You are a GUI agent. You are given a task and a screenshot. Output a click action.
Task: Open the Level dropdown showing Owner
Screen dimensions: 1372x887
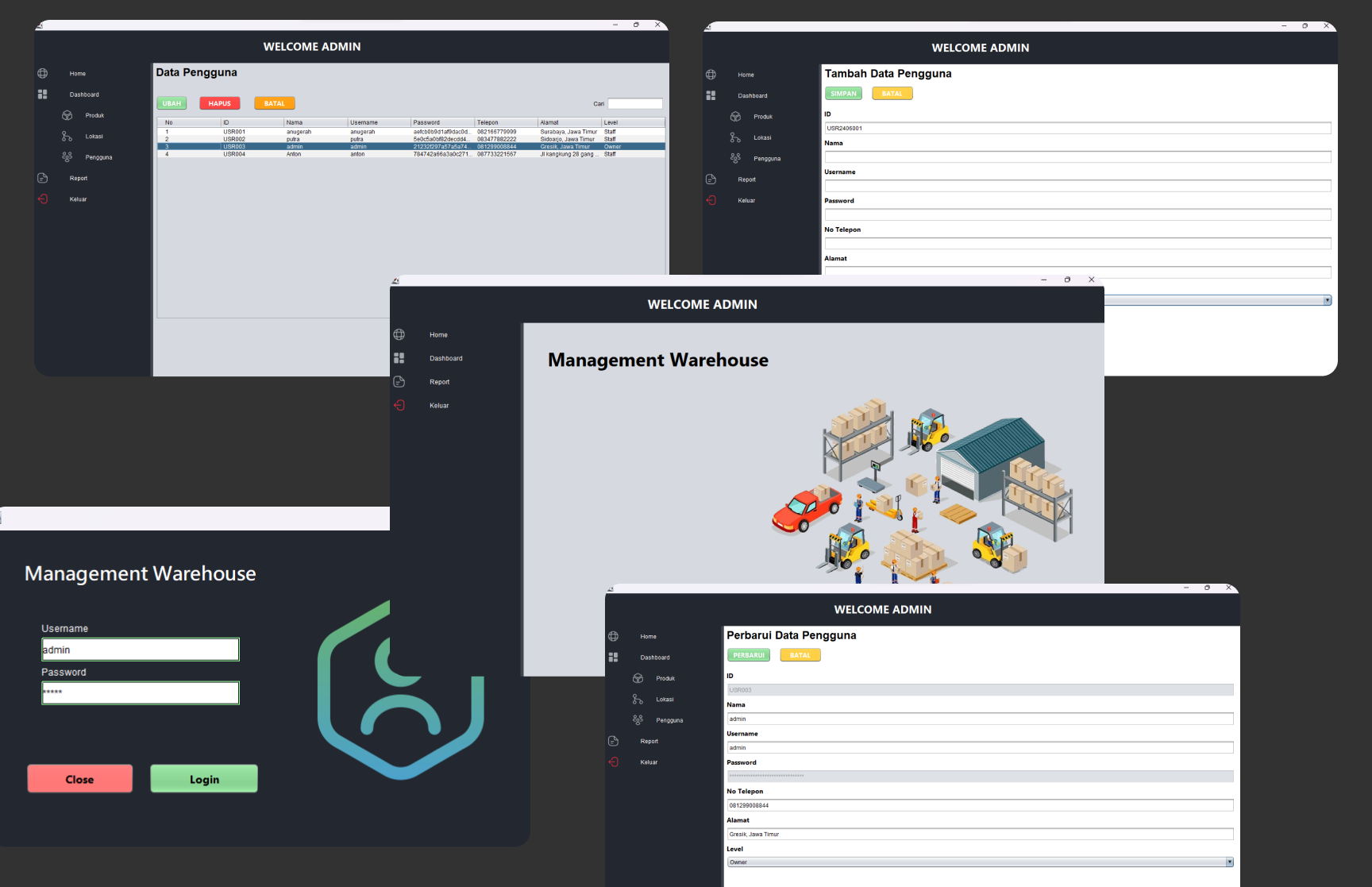coord(979,862)
